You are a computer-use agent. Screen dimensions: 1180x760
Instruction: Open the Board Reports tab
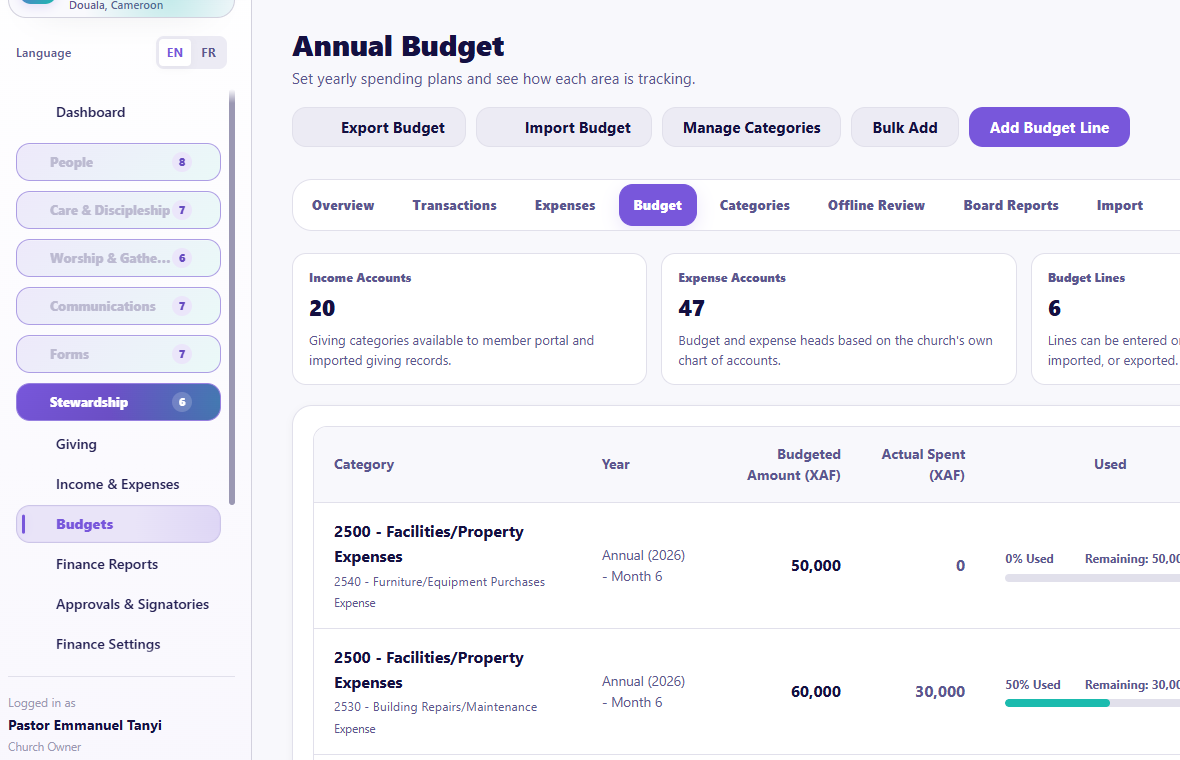[x=1011, y=205]
